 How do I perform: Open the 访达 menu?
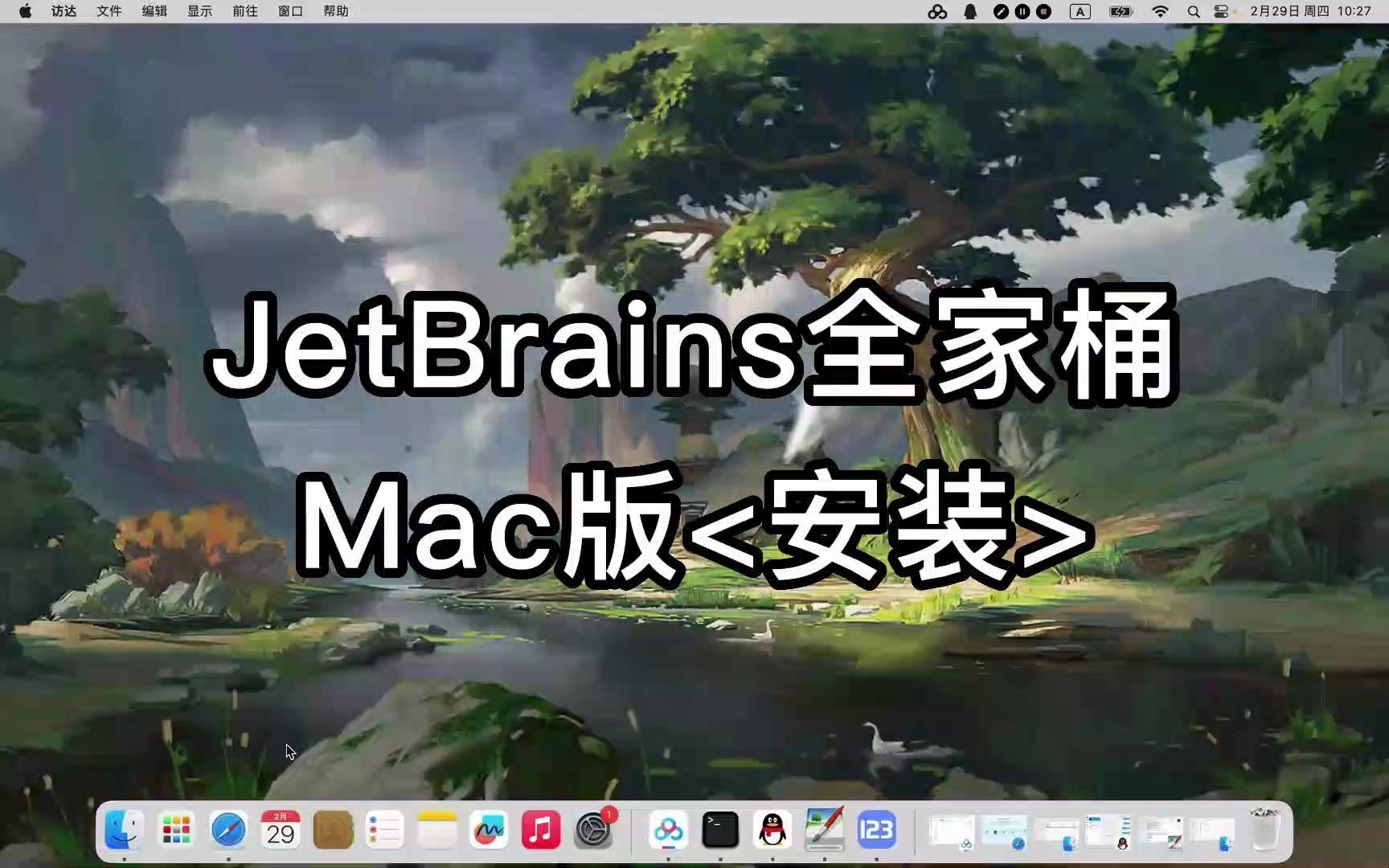[64, 11]
